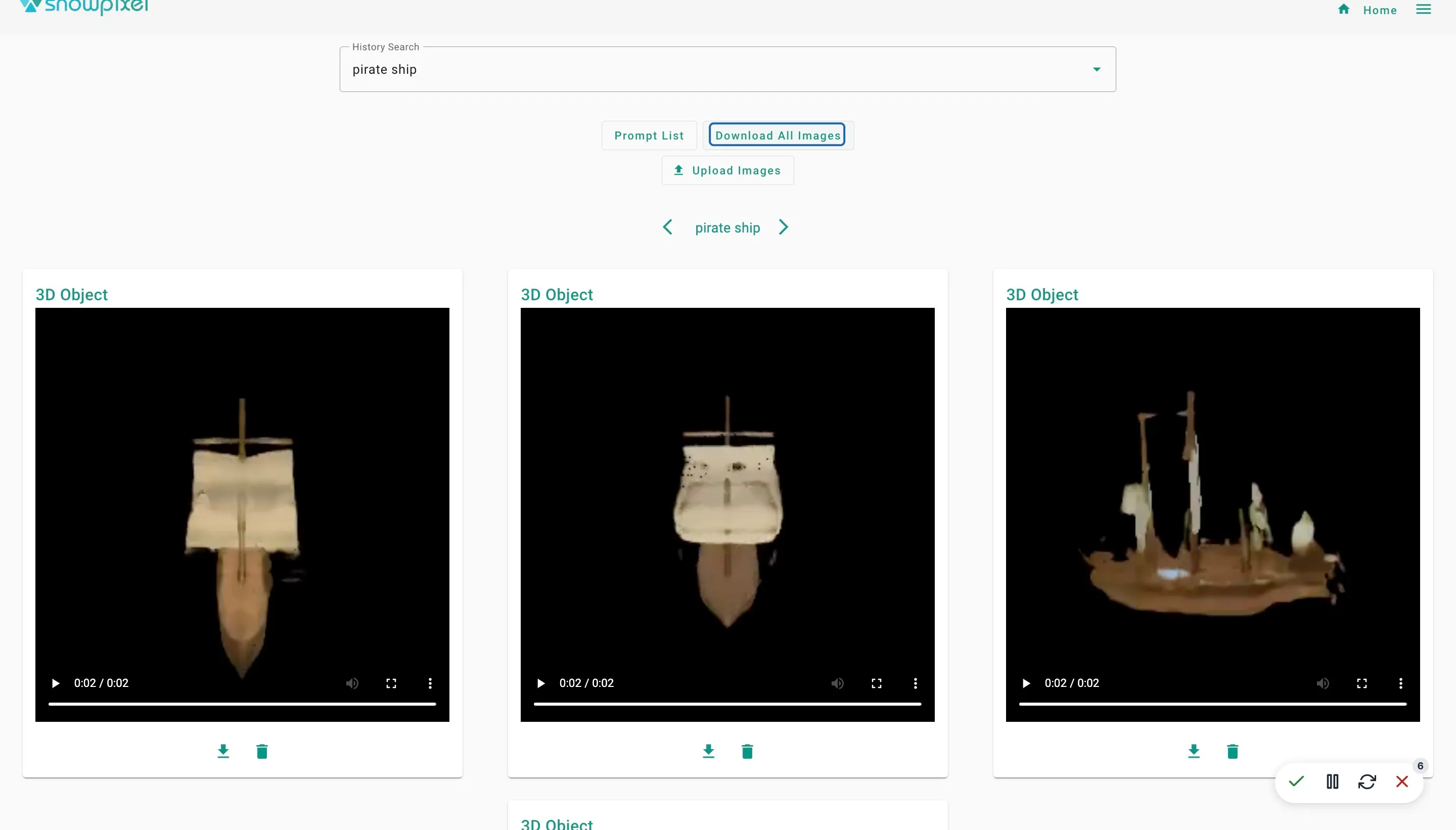The height and width of the screenshot is (830, 1456).
Task: Play the second 3D Object video
Action: click(x=540, y=683)
